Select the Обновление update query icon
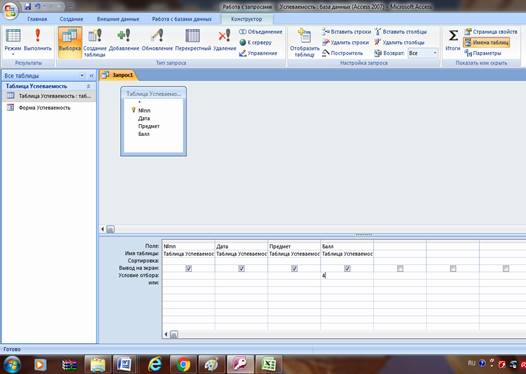 click(x=157, y=35)
